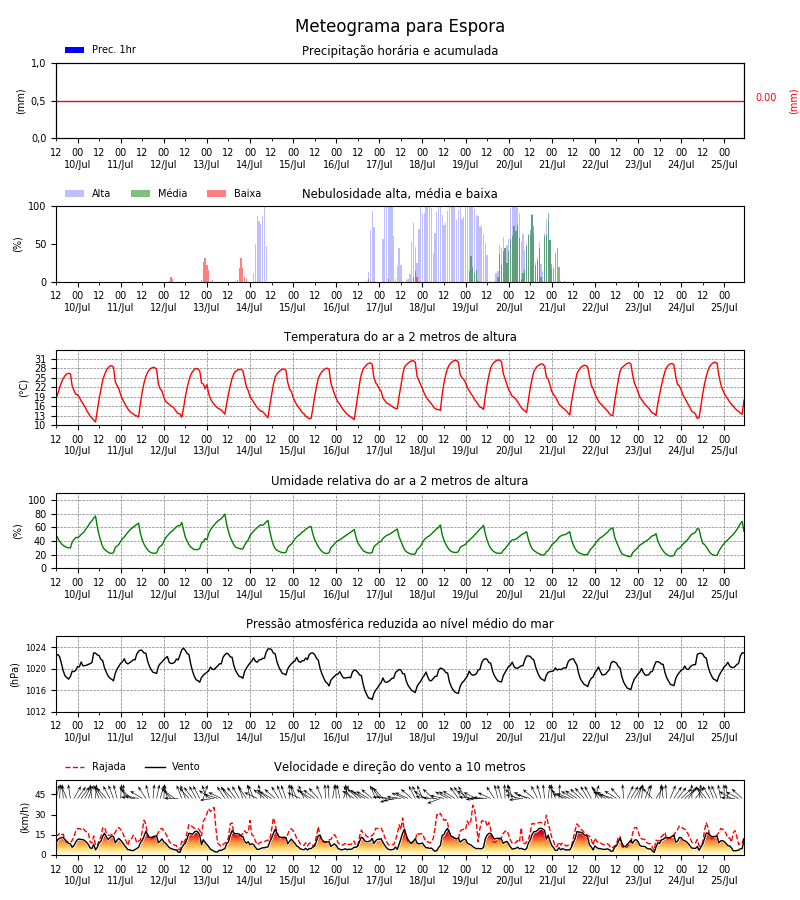Click the Vento black legend line
Viewport: 800px width, 900px height.
pyautogui.click(x=155, y=767)
